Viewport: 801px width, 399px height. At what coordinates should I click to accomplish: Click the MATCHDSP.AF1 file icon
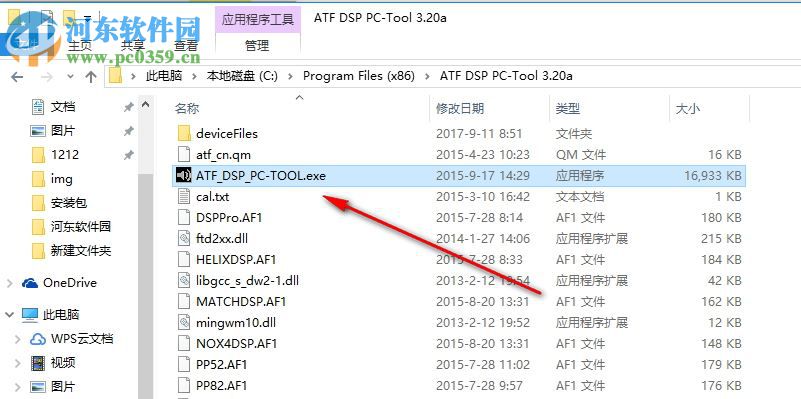click(x=184, y=301)
